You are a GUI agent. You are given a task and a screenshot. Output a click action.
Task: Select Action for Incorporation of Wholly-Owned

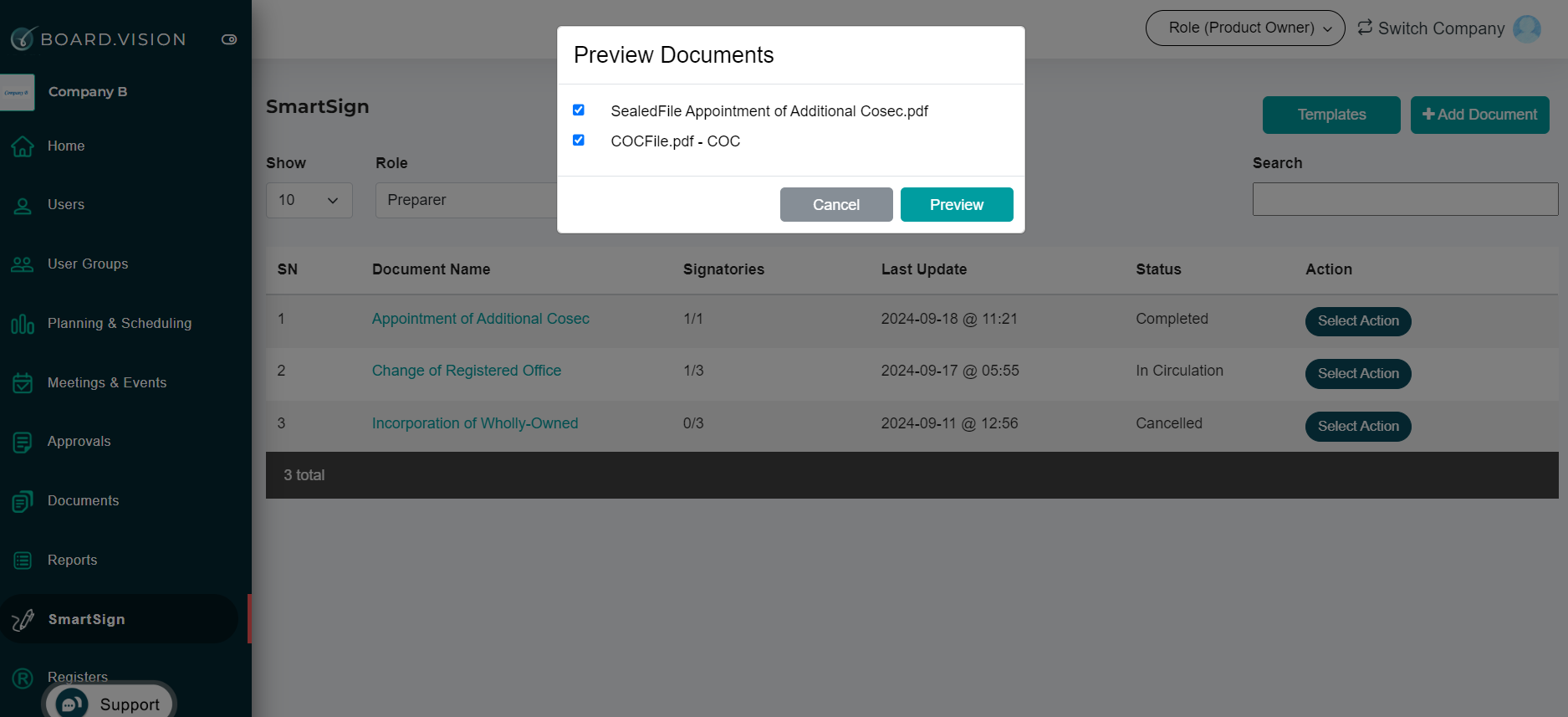pyautogui.click(x=1358, y=427)
